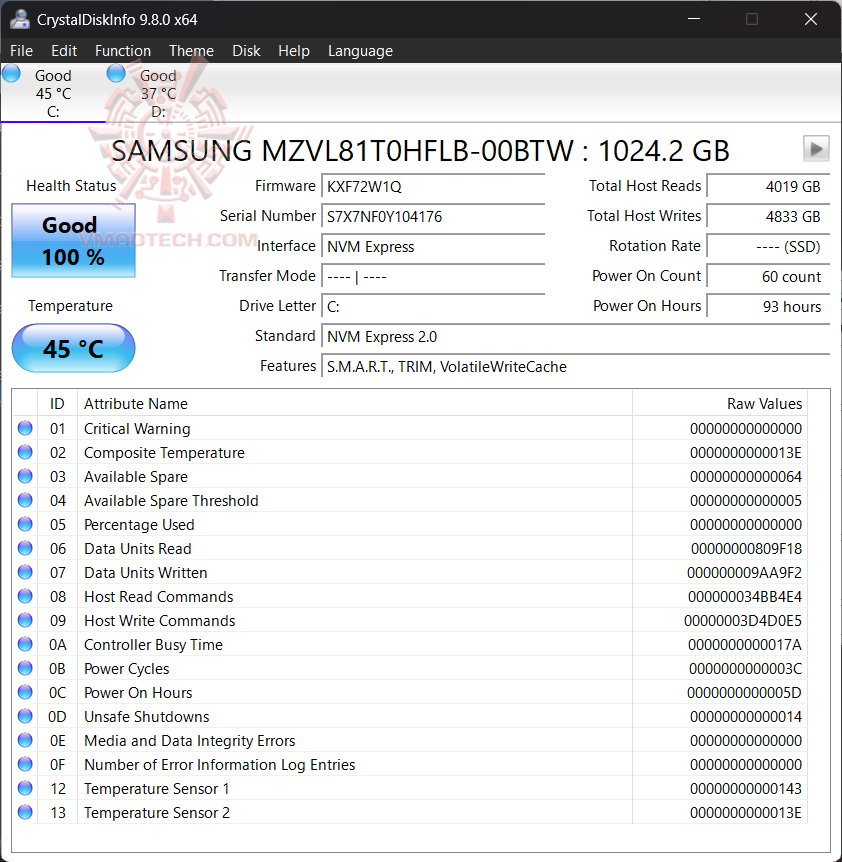Click the status dot beside Critical Warning

(x=25, y=428)
